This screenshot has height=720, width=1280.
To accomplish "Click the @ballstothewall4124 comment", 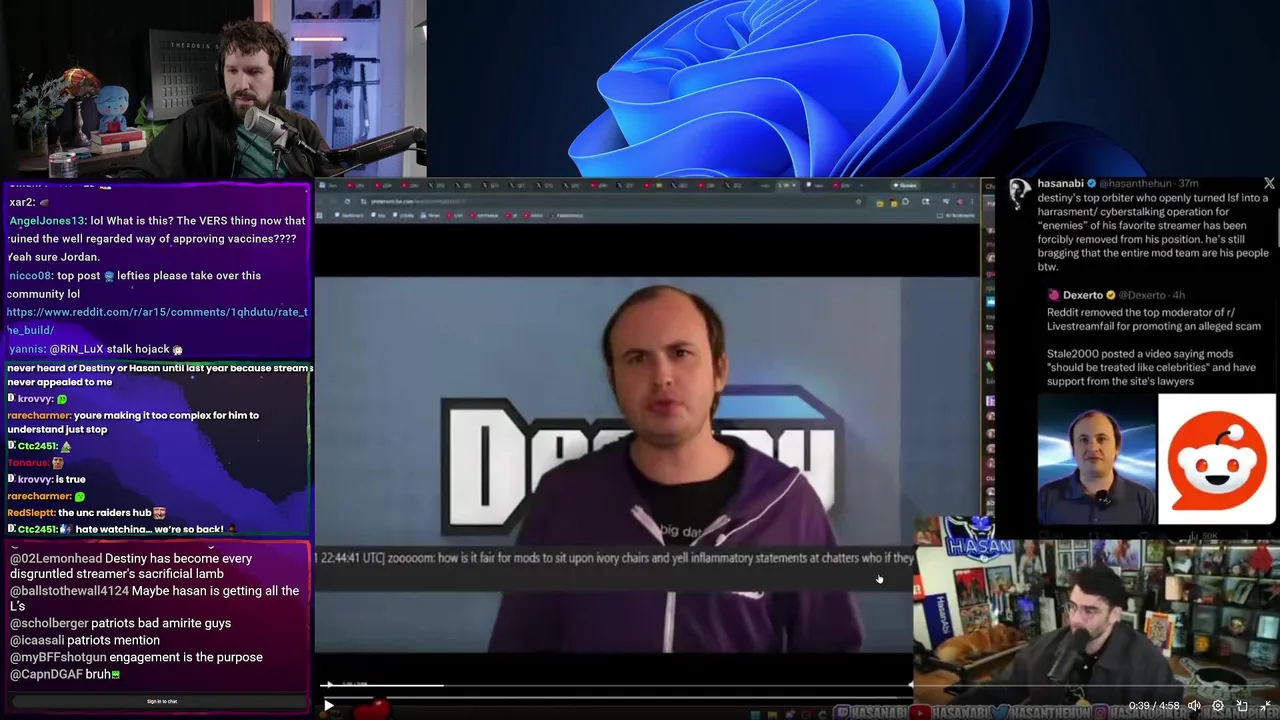I will pos(154,598).
